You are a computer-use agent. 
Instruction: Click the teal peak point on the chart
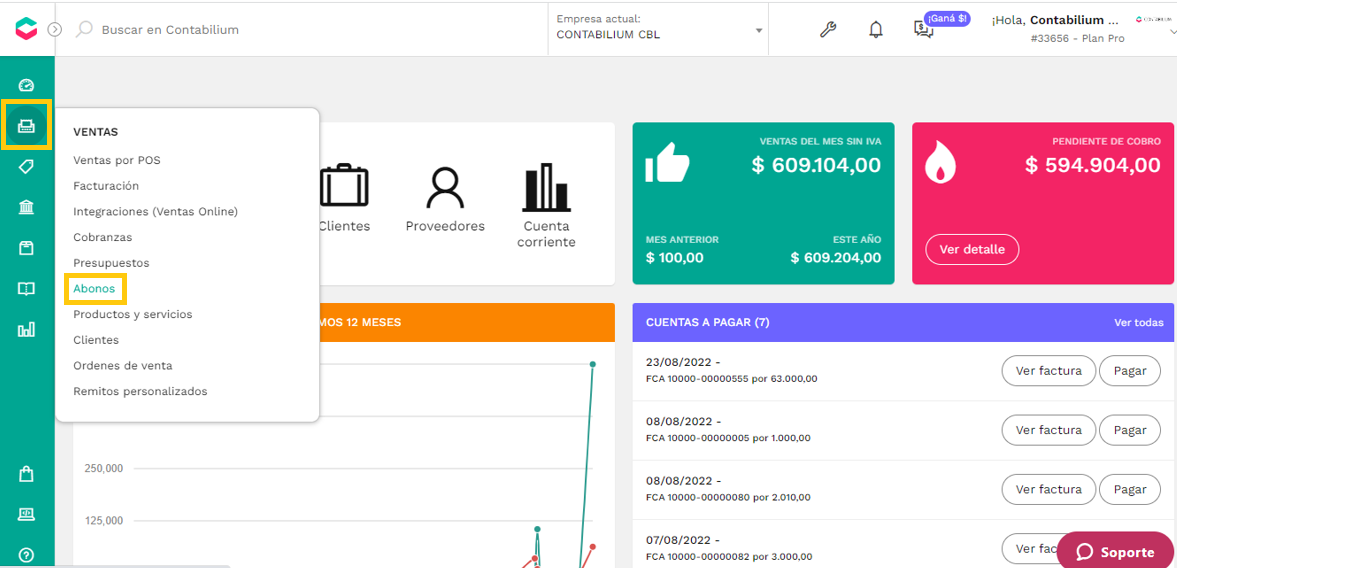pyautogui.click(x=593, y=364)
